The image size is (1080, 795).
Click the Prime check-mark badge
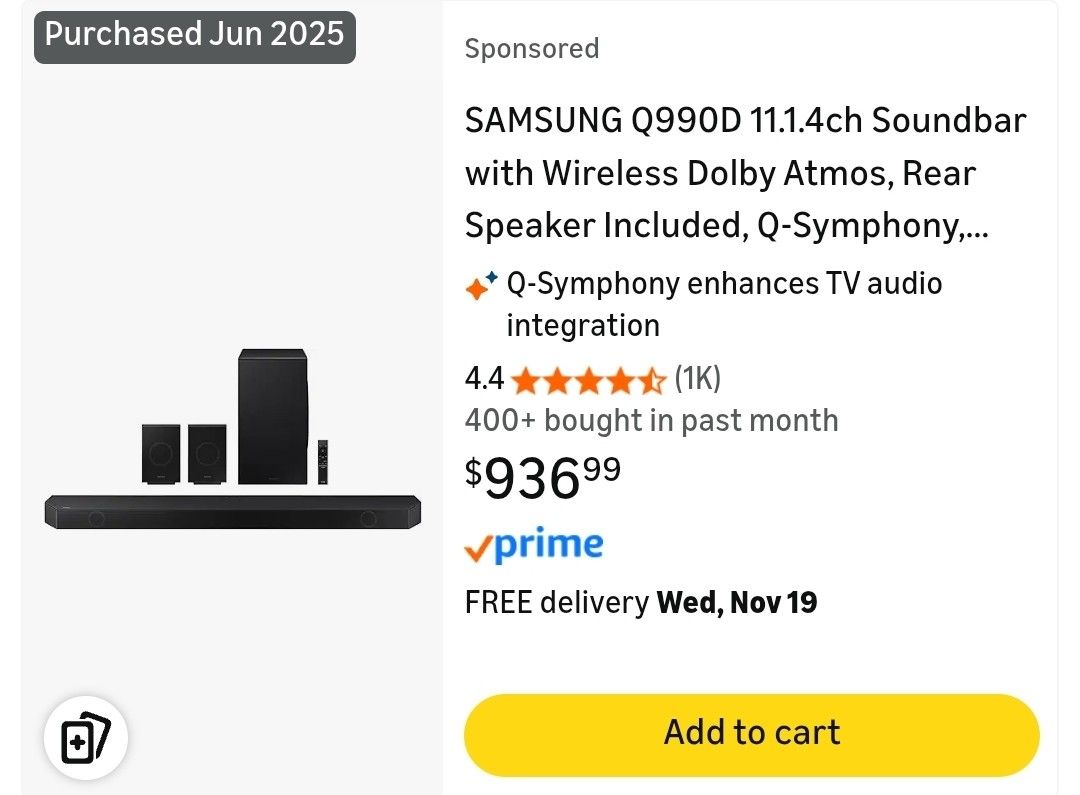coord(479,544)
